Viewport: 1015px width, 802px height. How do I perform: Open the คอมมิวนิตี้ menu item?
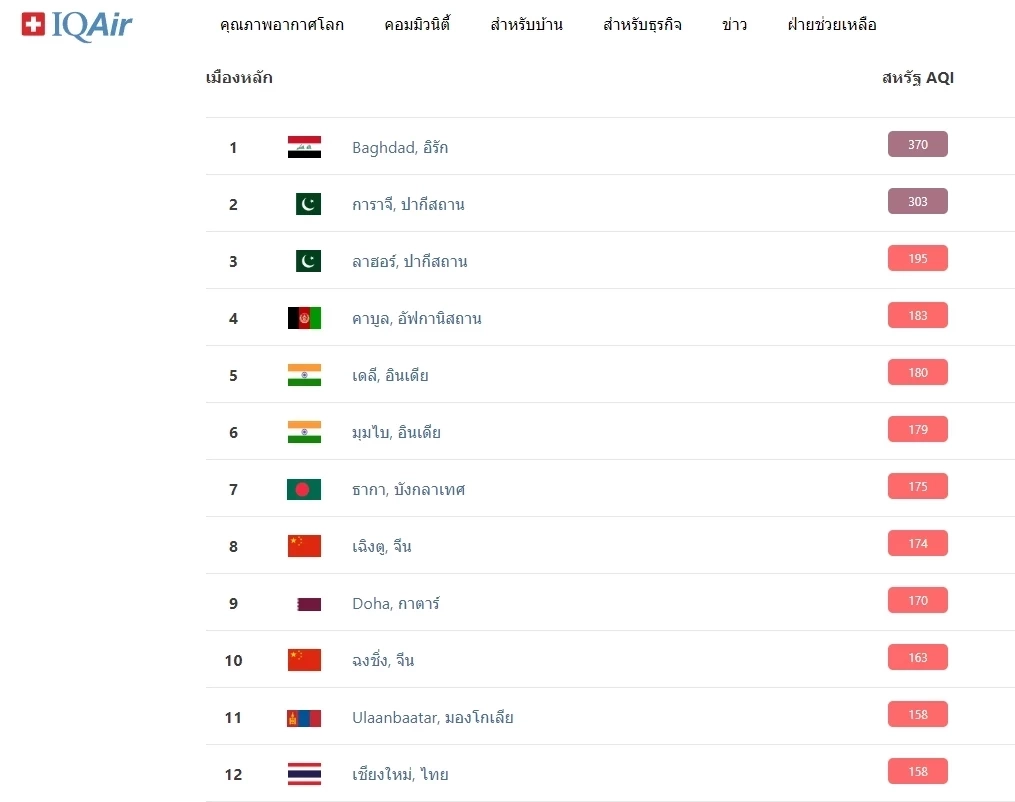pos(417,25)
